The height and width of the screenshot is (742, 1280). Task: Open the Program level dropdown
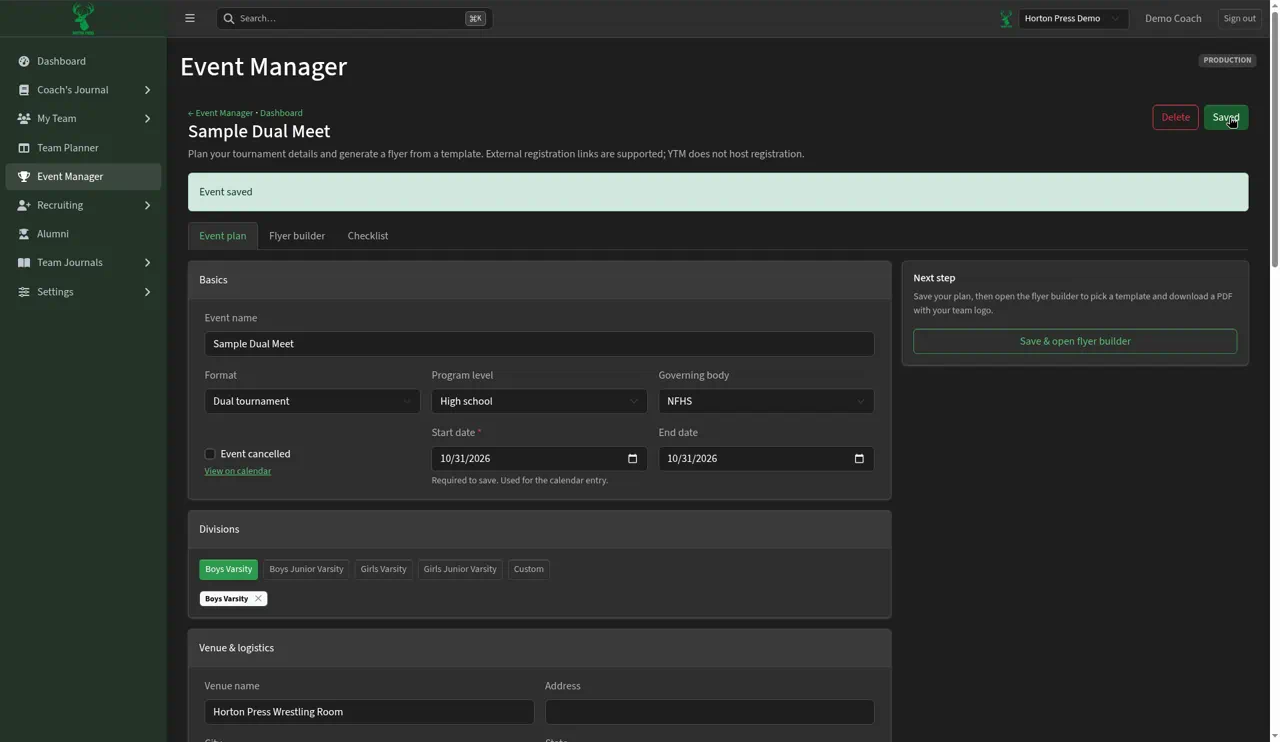539,401
